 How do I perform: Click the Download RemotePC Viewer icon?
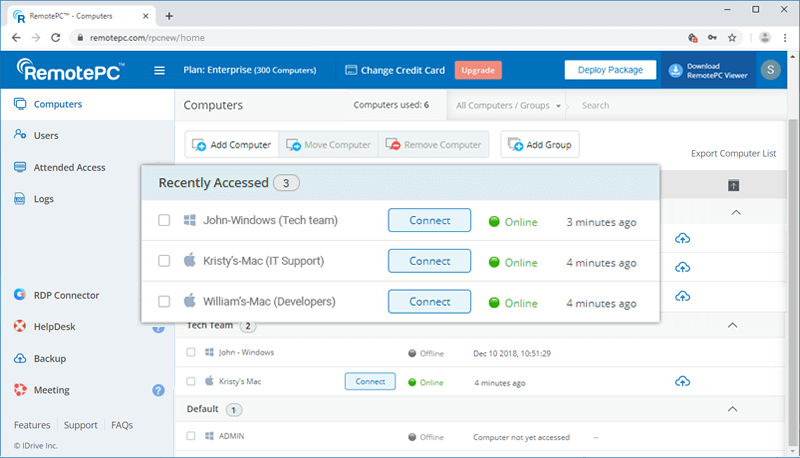(x=675, y=70)
